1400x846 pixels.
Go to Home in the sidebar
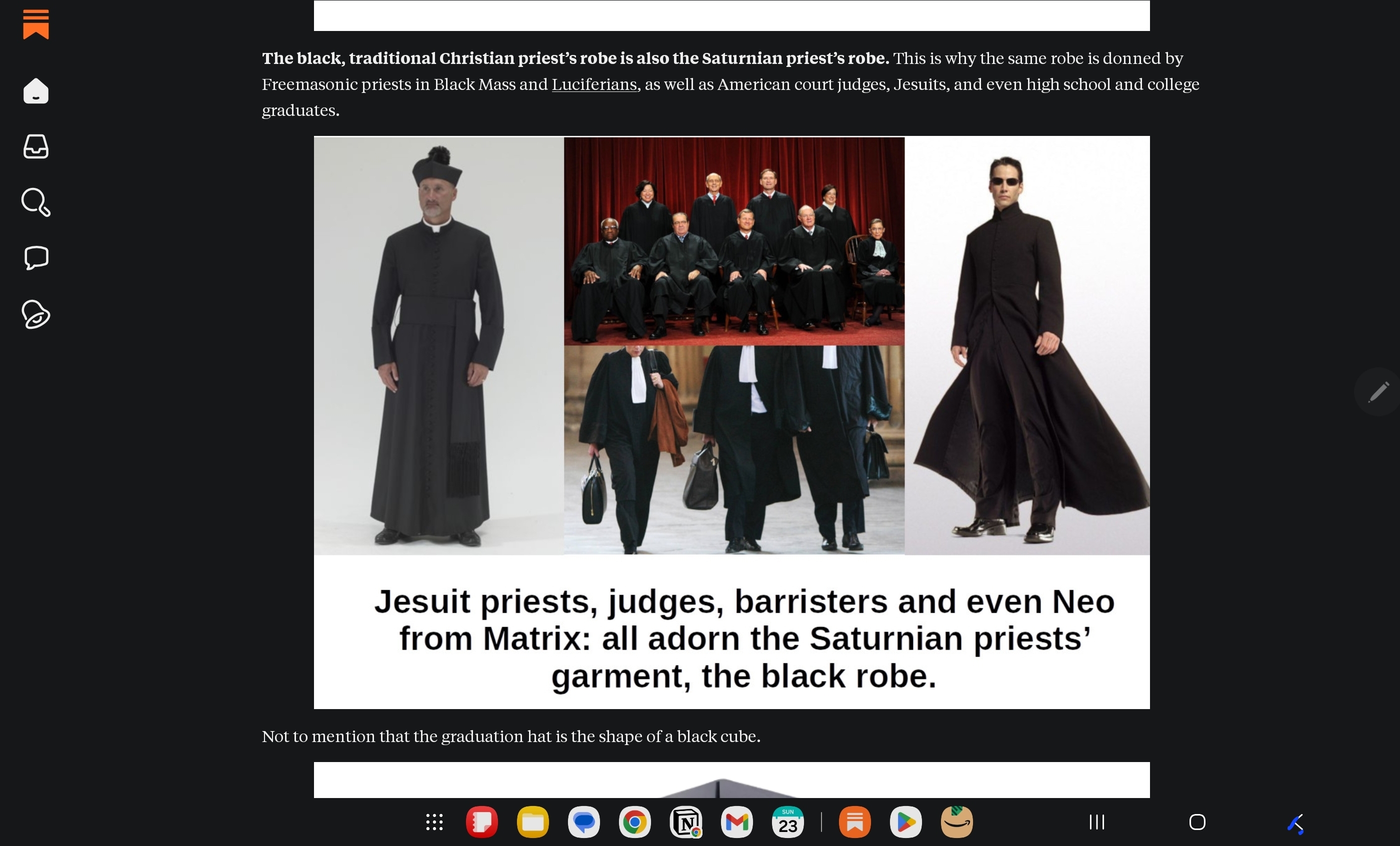pyautogui.click(x=36, y=91)
